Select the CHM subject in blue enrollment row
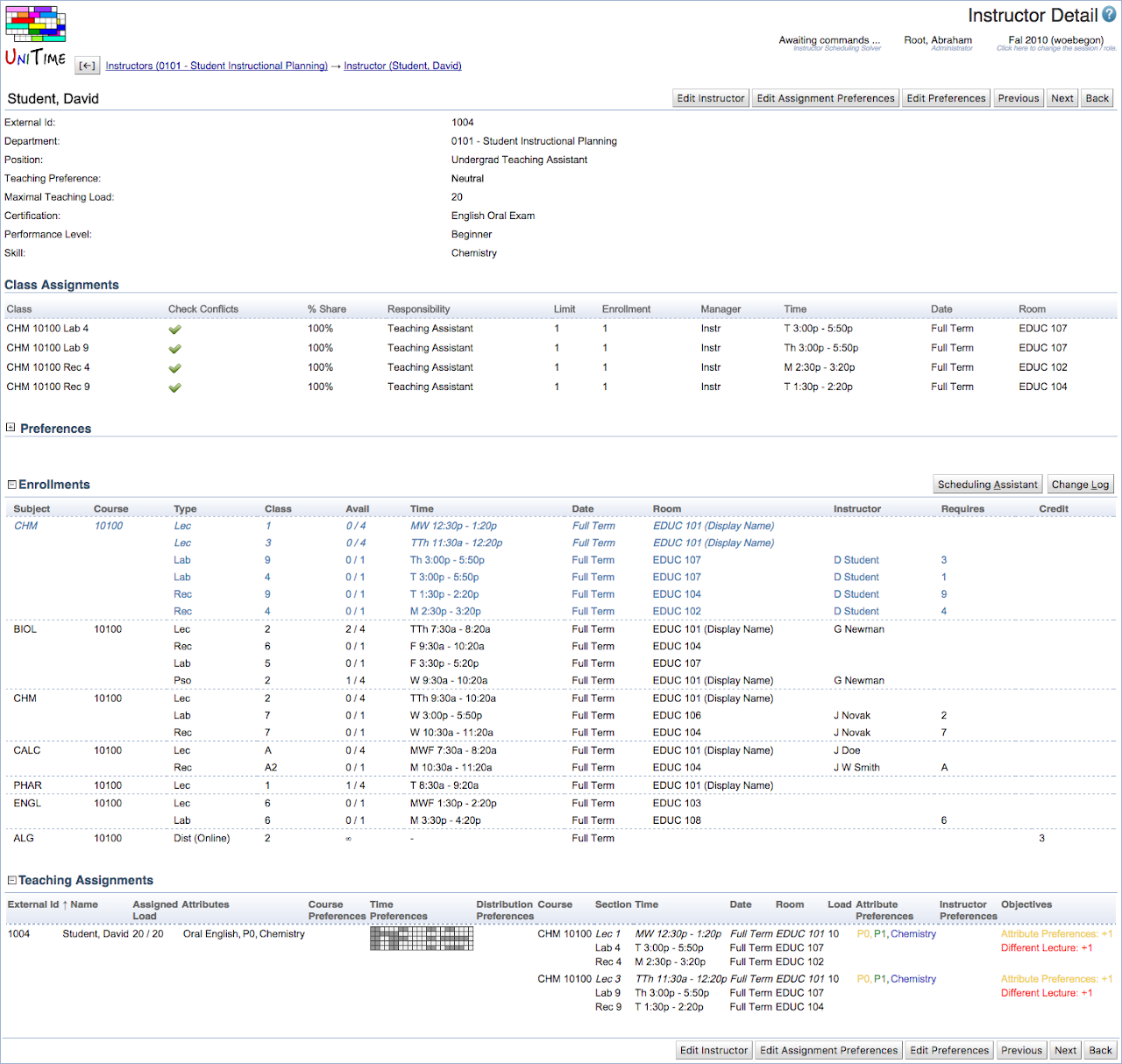This screenshot has height=1064, width=1122. (26, 526)
